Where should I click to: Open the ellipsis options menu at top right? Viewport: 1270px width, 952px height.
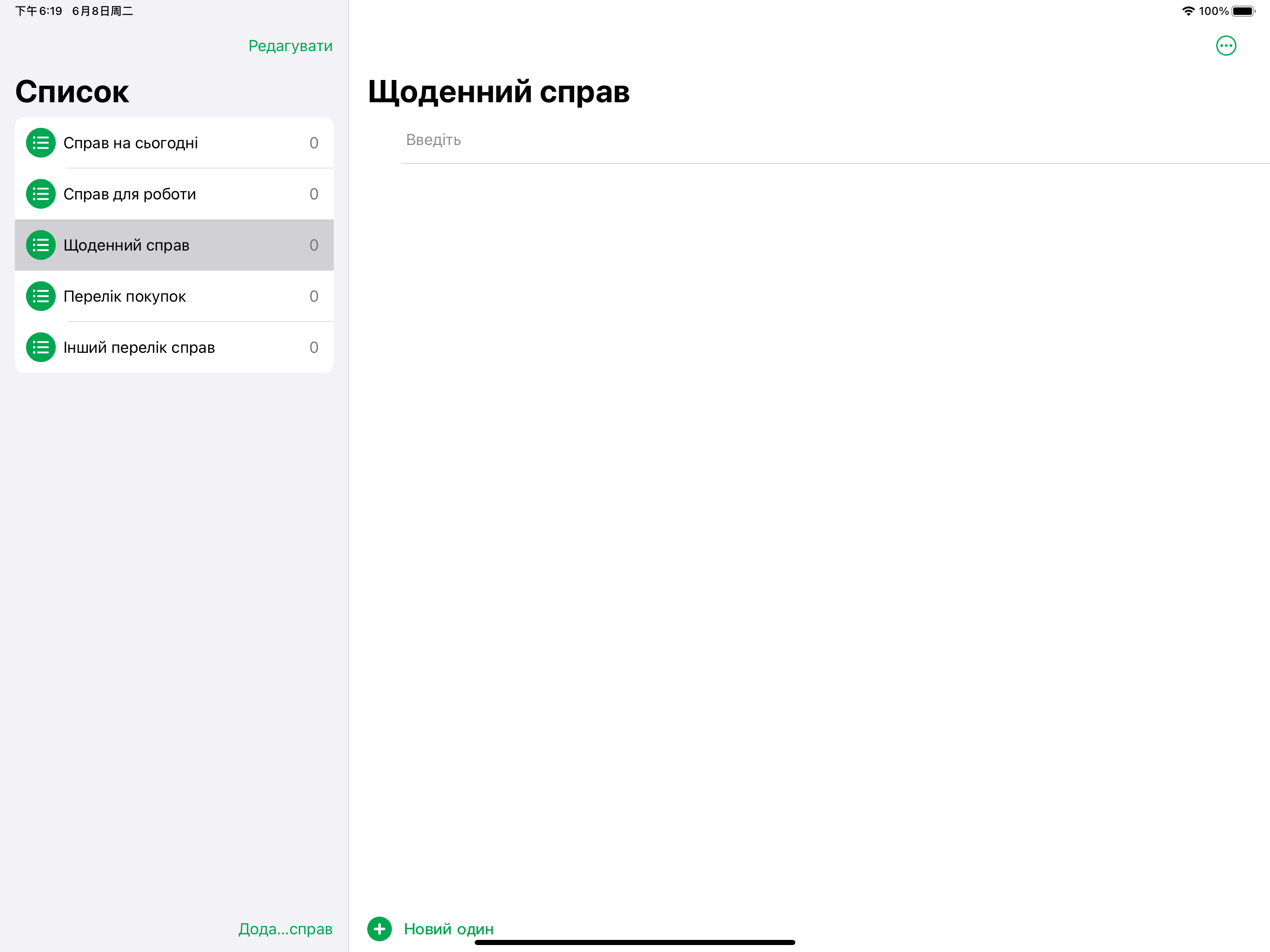(x=1226, y=46)
